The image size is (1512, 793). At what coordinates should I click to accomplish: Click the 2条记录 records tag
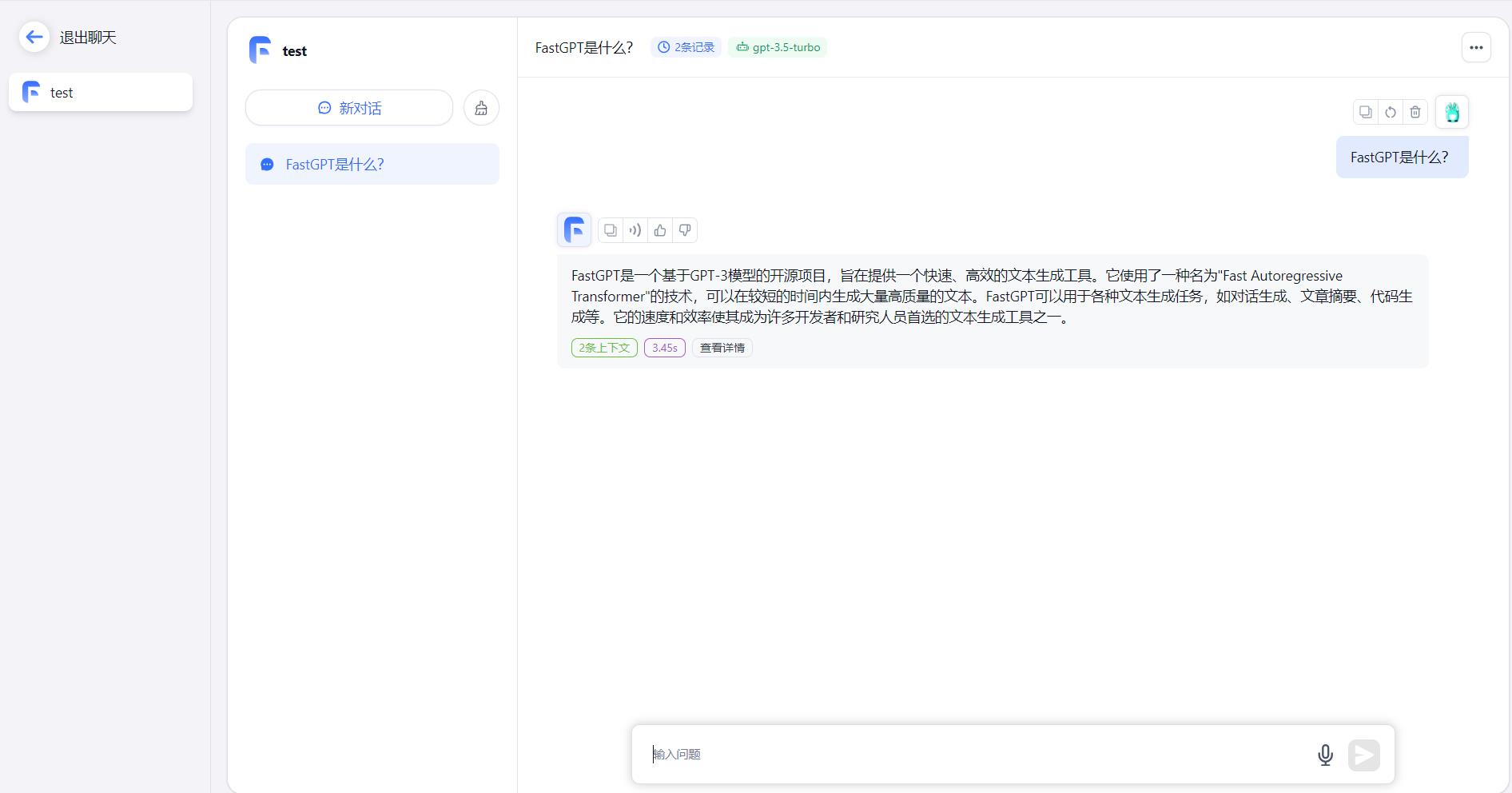point(686,47)
